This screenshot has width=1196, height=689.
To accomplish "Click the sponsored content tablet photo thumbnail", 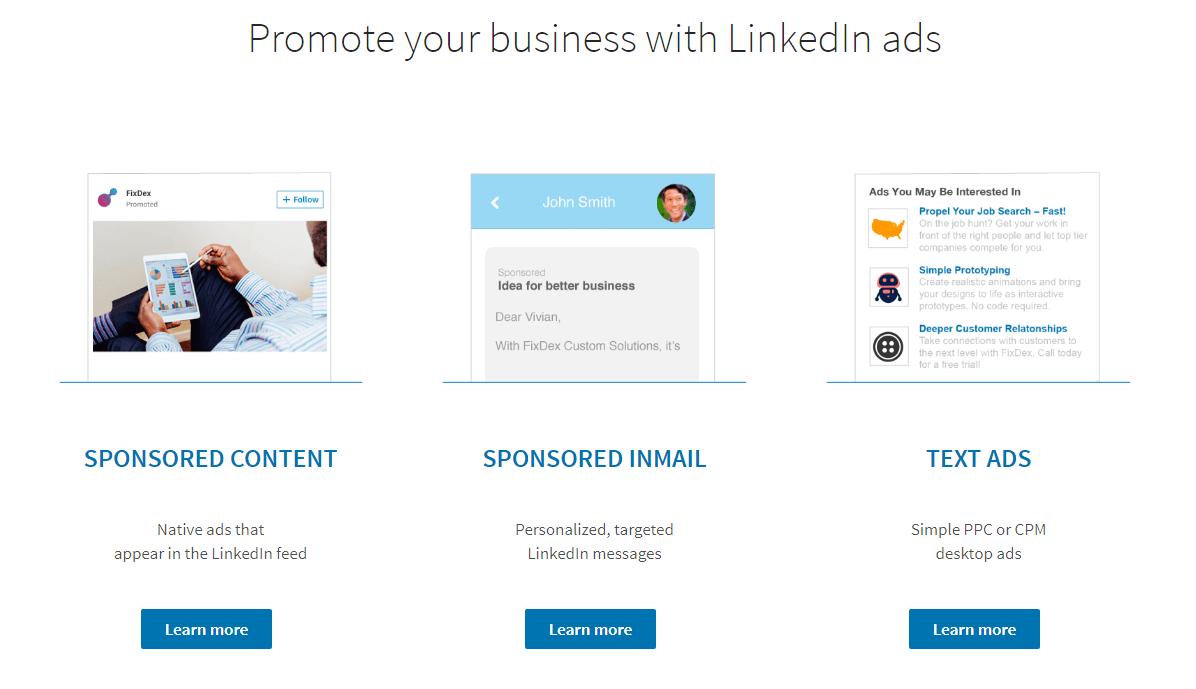I will (x=209, y=287).
